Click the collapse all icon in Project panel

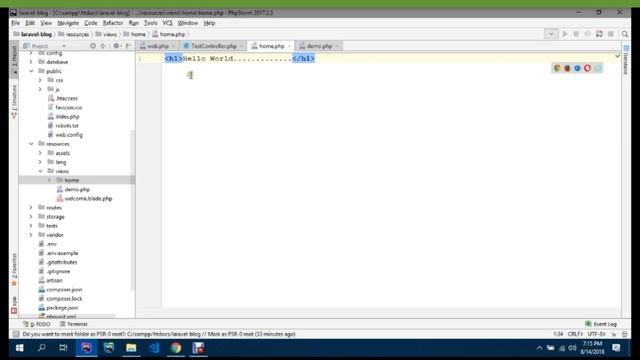(x=103, y=46)
